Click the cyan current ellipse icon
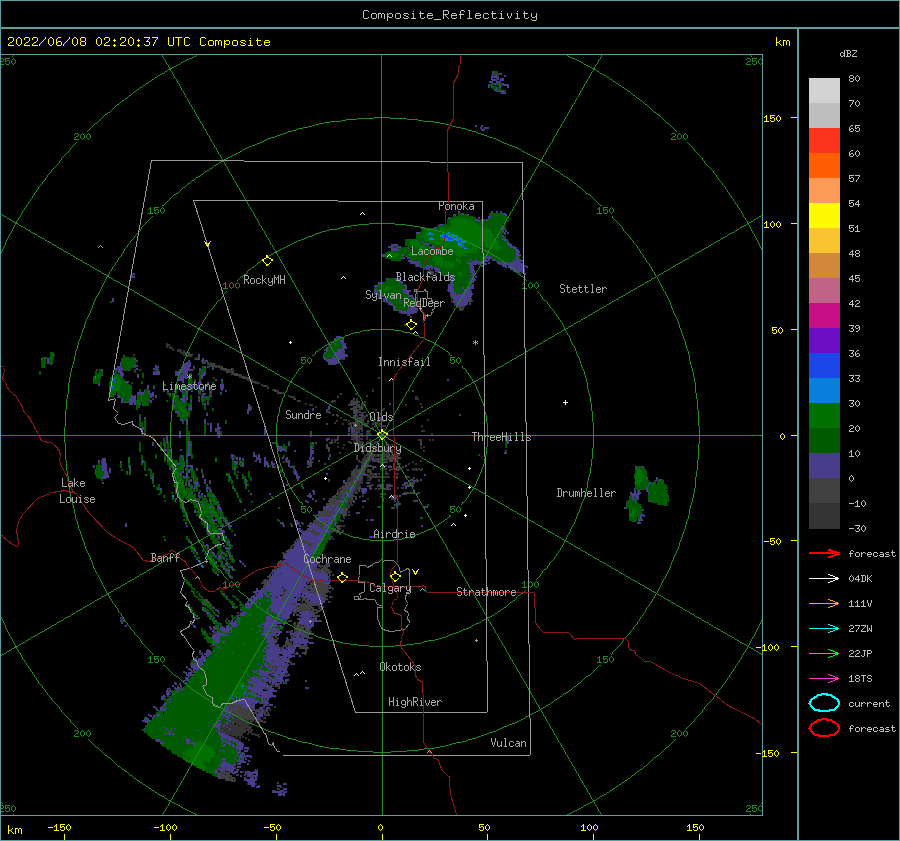Viewport: 900px width, 841px height. pos(824,703)
